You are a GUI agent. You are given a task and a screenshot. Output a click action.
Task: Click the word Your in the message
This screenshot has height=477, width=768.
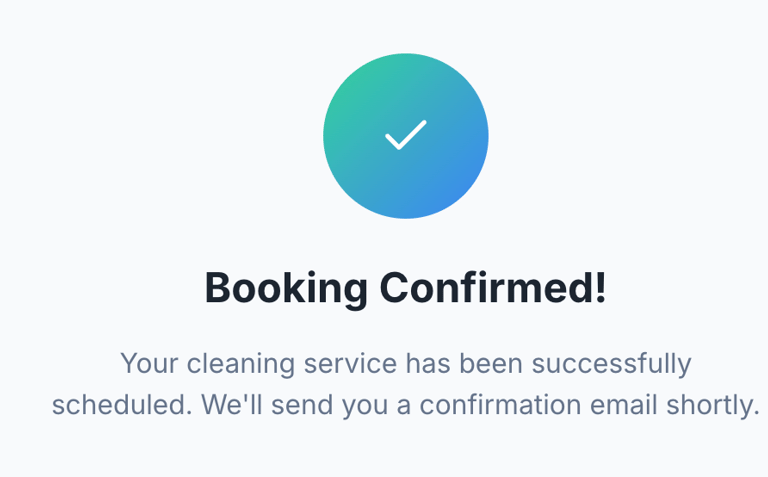coord(149,363)
